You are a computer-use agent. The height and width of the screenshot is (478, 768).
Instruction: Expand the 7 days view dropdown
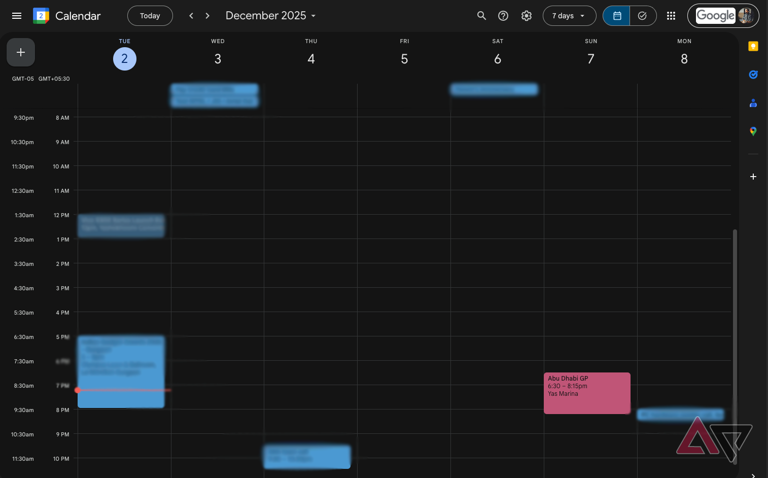(x=569, y=16)
